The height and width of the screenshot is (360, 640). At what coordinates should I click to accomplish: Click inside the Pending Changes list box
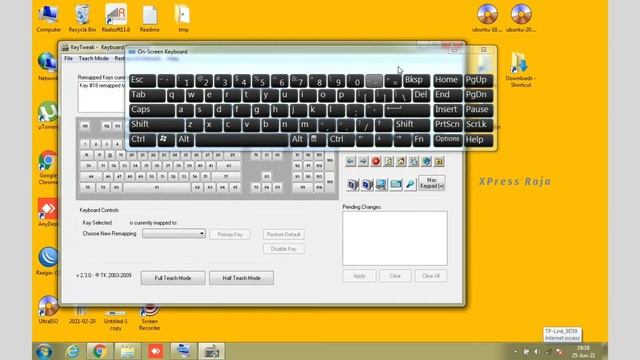pyautogui.click(x=395, y=238)
